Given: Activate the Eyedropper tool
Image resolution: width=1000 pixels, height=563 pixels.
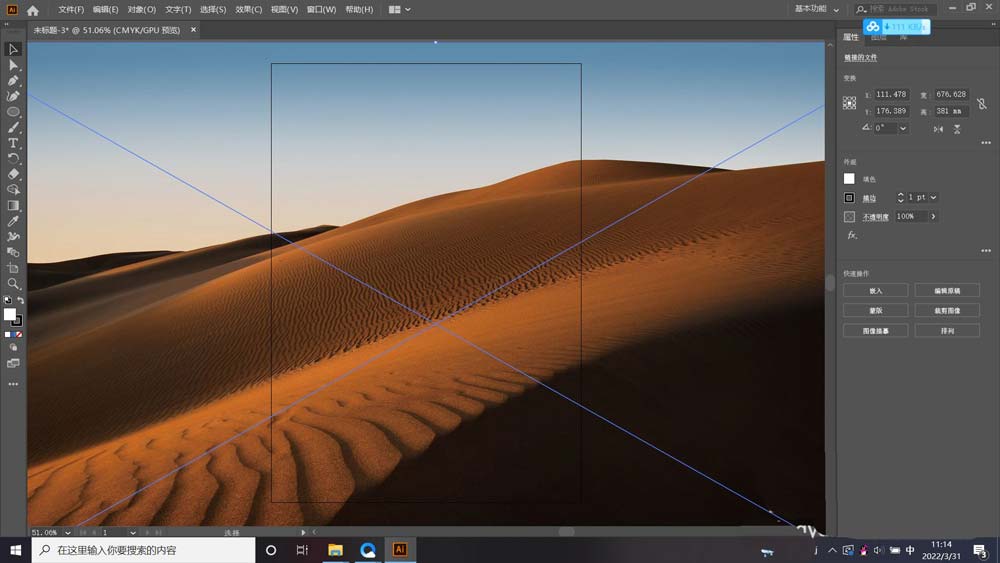Looking at the screenshot, I should click(x=14, y=221).
